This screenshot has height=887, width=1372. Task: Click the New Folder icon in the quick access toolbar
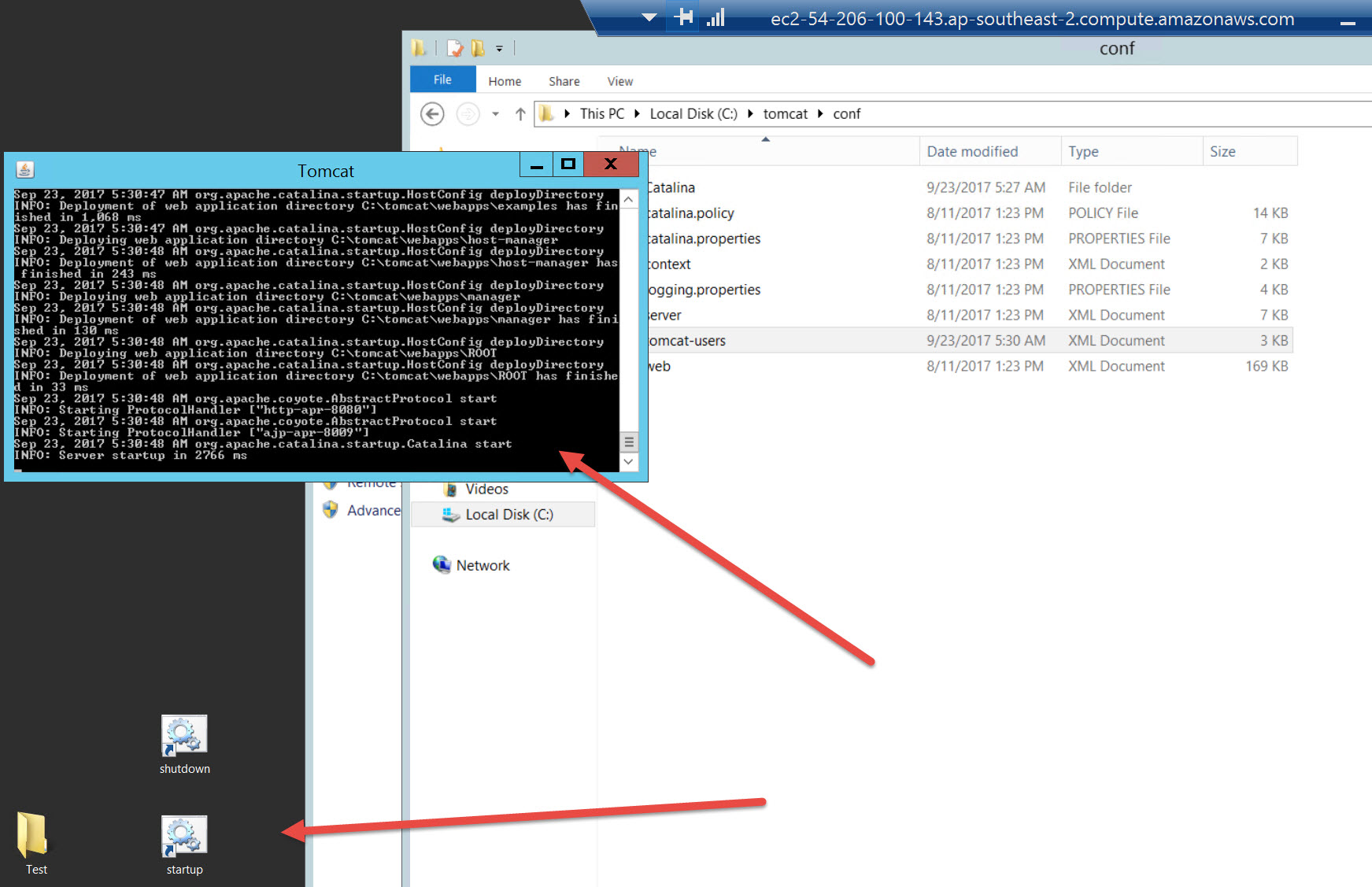coord(478,49)
